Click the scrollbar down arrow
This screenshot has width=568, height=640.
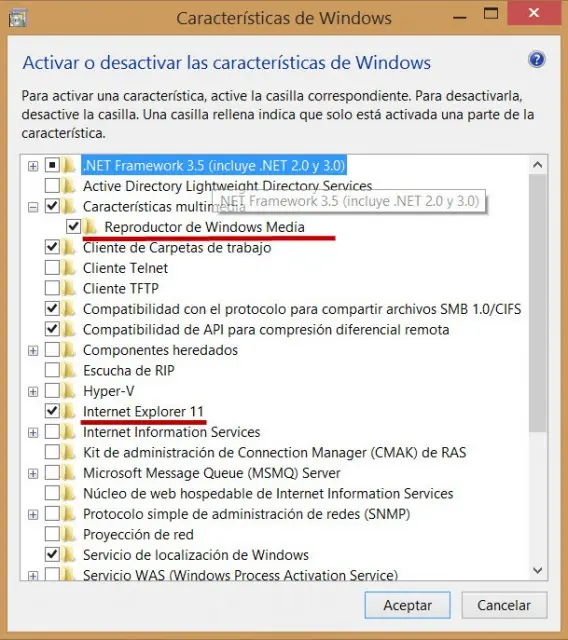(x=538, y=570)
